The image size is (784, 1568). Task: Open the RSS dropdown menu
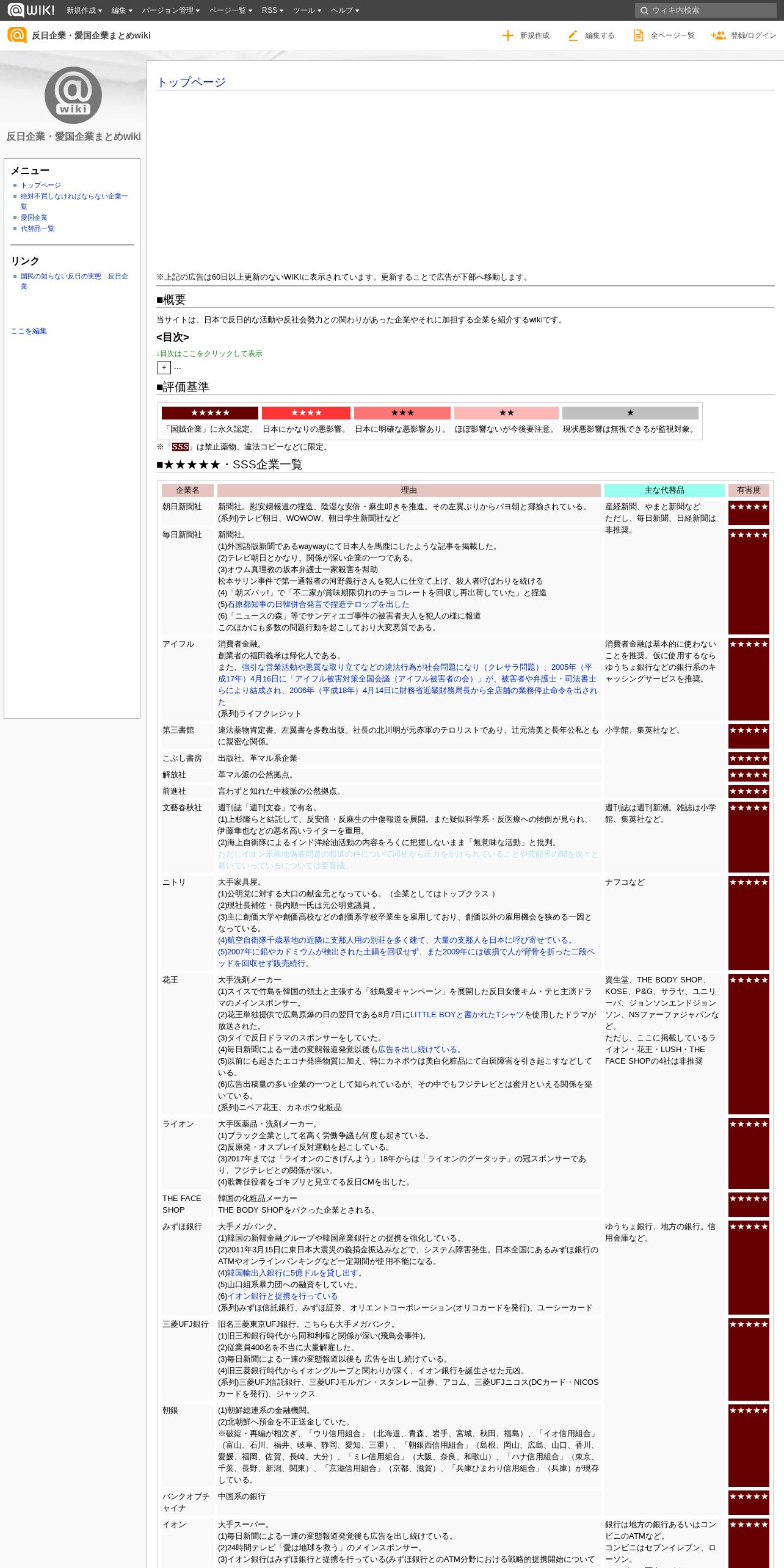272,10
